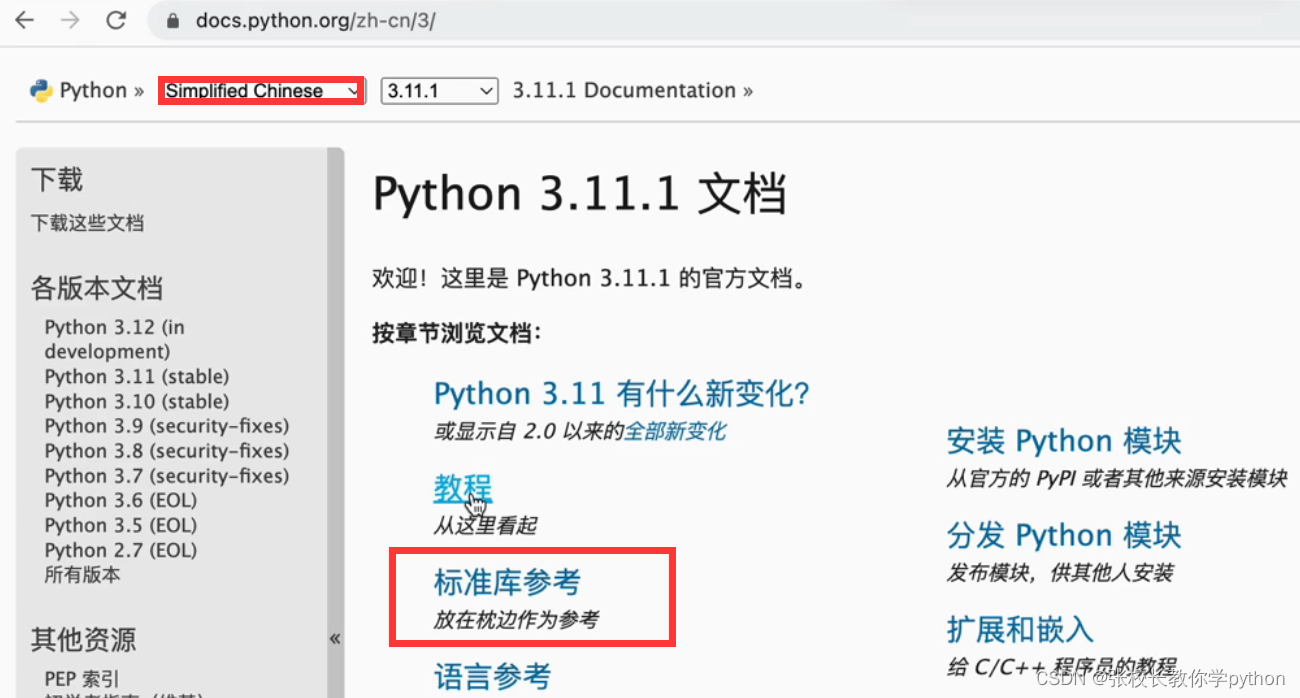Click the 从这里看起 caption text

click(485, 525)
